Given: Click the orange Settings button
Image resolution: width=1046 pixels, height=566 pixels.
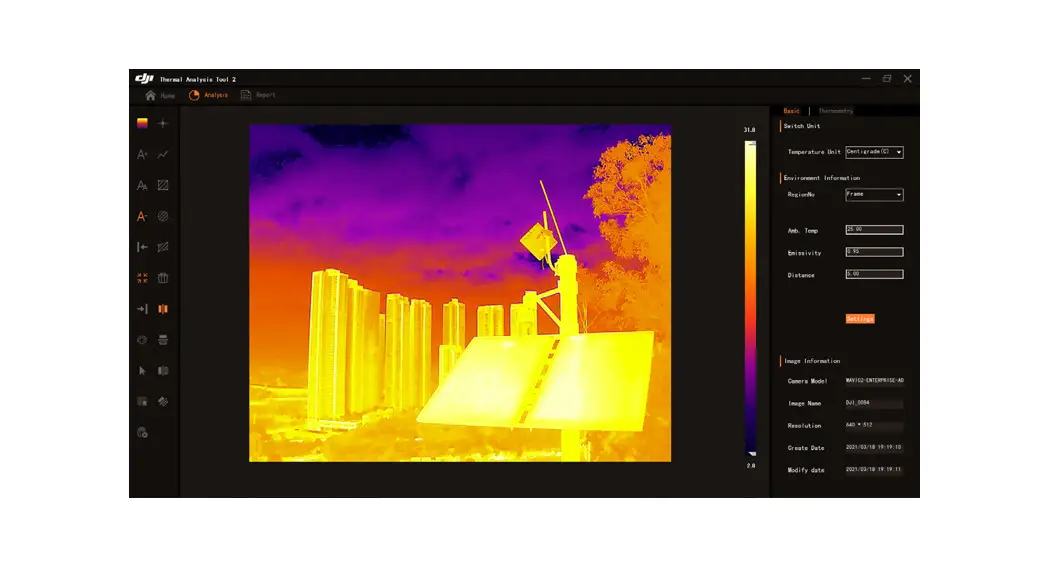Looking at the screenshot, I should coord(860,319).
